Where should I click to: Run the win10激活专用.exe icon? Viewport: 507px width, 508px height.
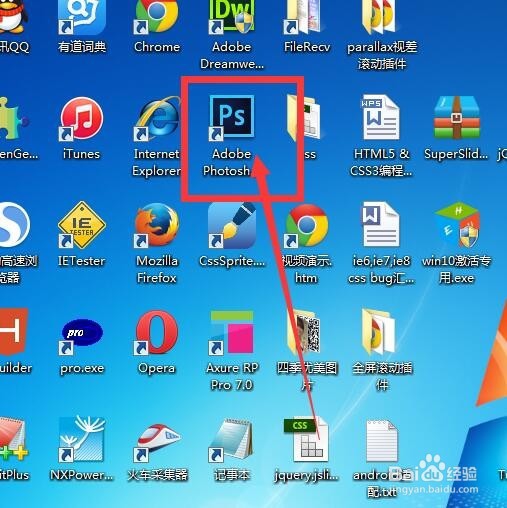pos(457,225)
